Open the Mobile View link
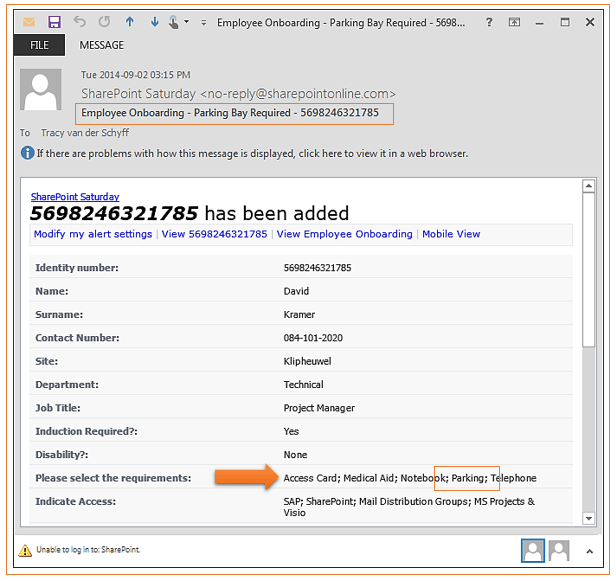This screenshot has width=616, height=581. [451, 234]
